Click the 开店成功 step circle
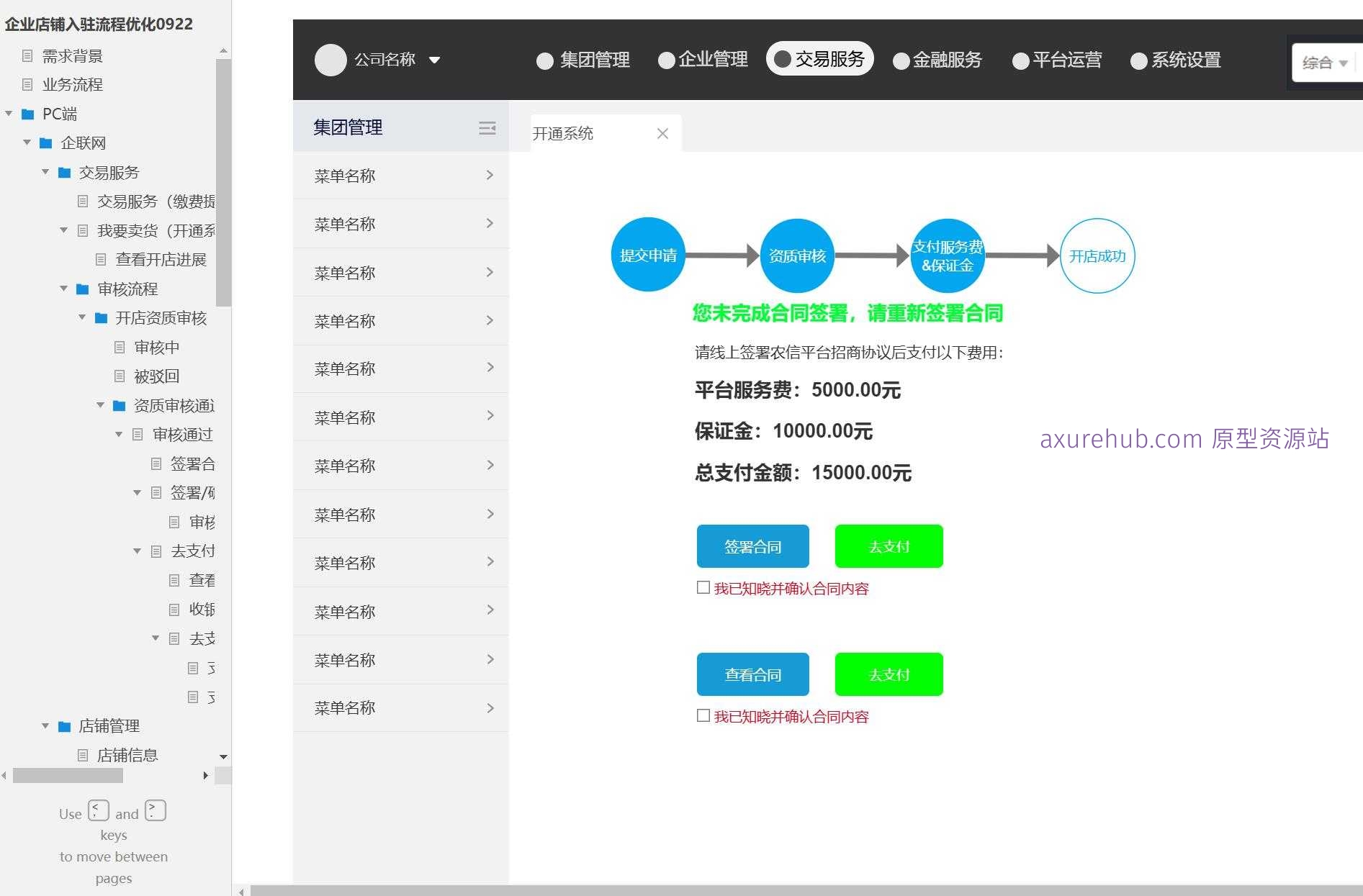Image resolution: width=1363 pixels, height=896 pixels. pos(1097,255)
